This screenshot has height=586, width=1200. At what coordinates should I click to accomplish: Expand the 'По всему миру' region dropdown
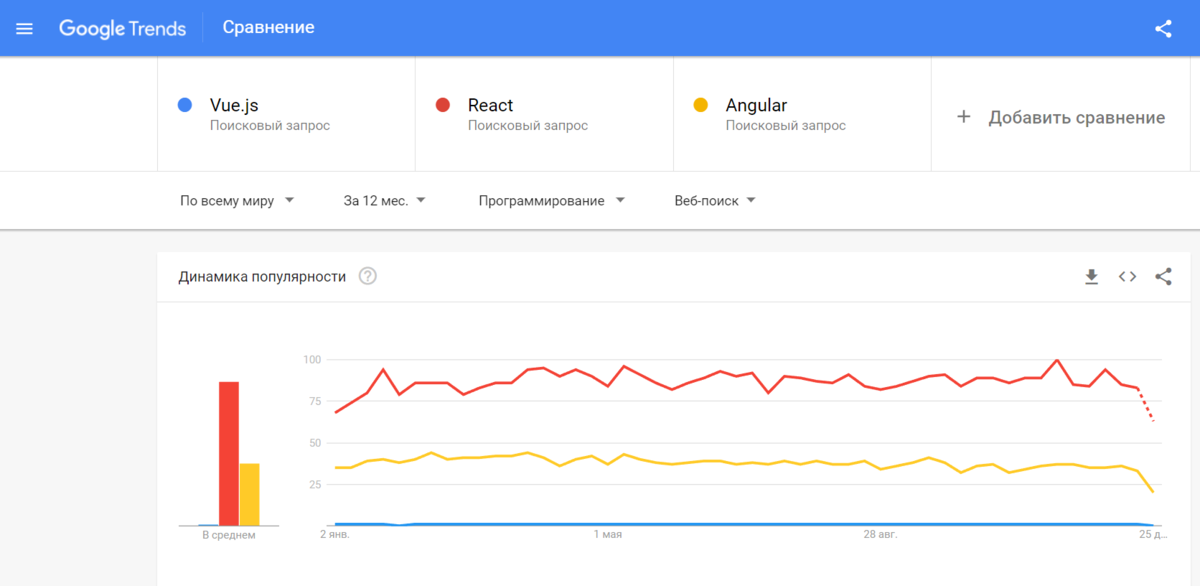(x=237, y=201)
